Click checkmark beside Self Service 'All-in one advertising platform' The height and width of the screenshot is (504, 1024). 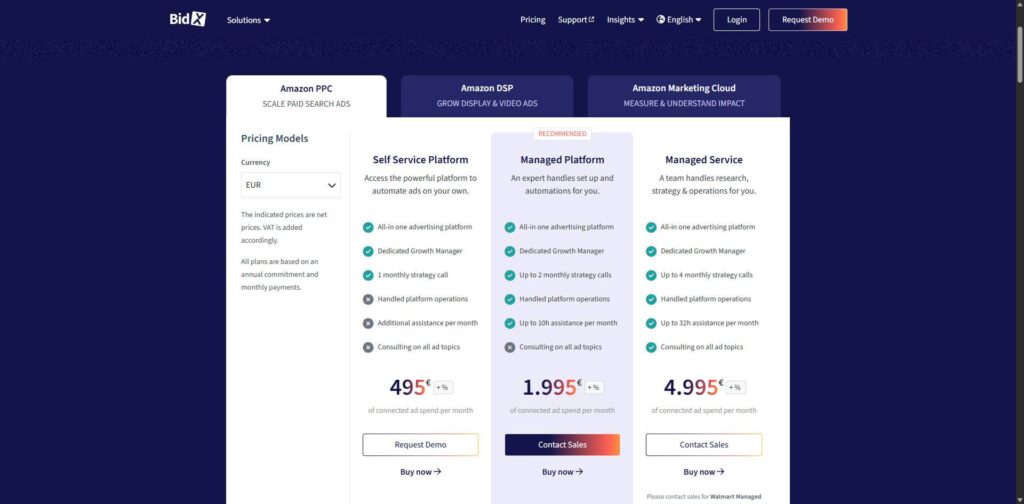coord(368,227)
